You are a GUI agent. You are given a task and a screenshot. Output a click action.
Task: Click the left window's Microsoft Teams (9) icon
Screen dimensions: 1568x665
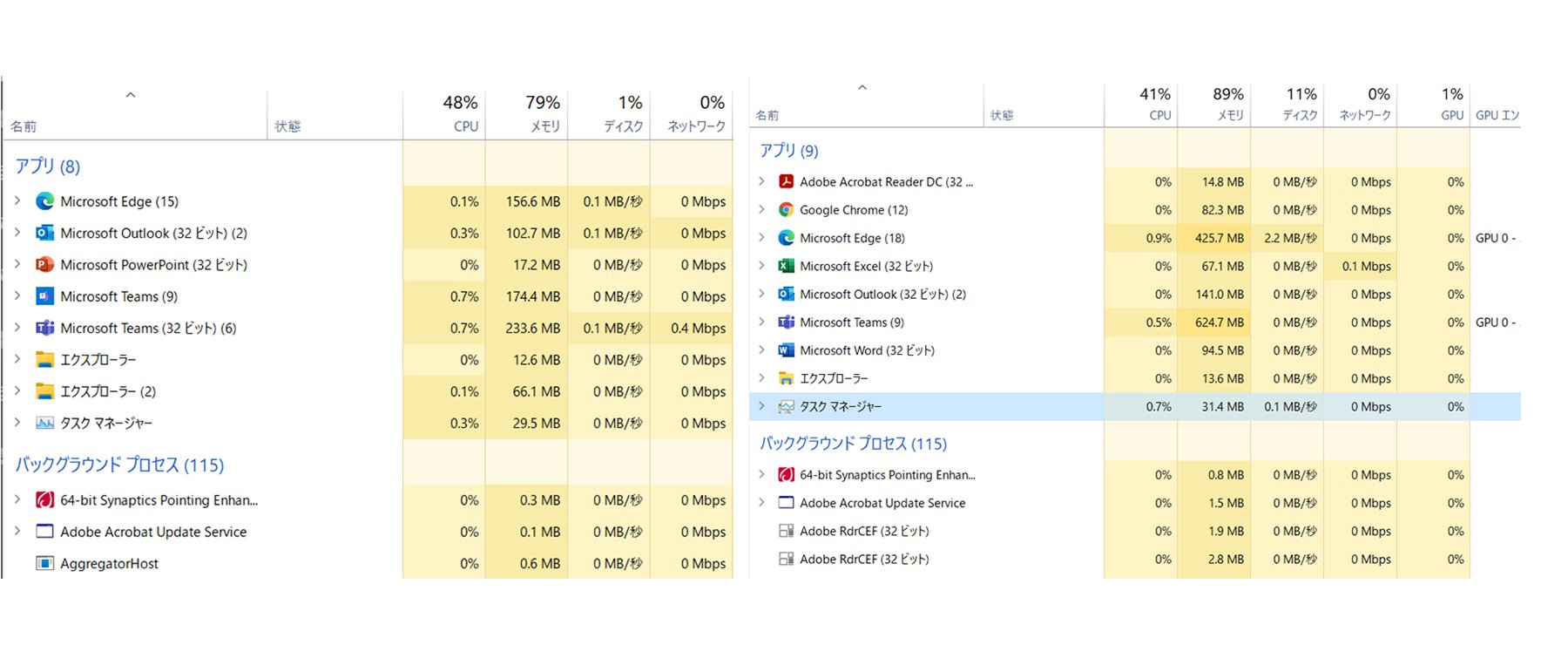[x=44, y=296]
